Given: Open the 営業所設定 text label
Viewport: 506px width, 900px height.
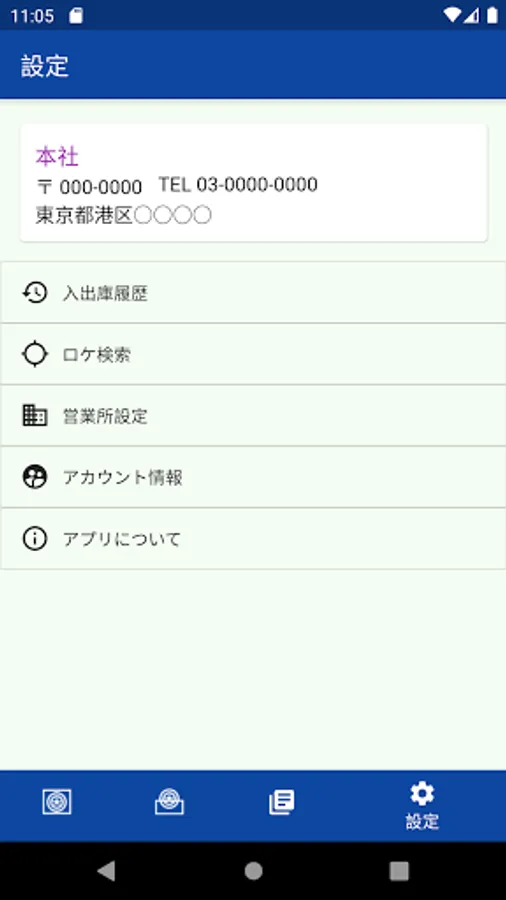Looking at the screenshot, I should [105, 416].
